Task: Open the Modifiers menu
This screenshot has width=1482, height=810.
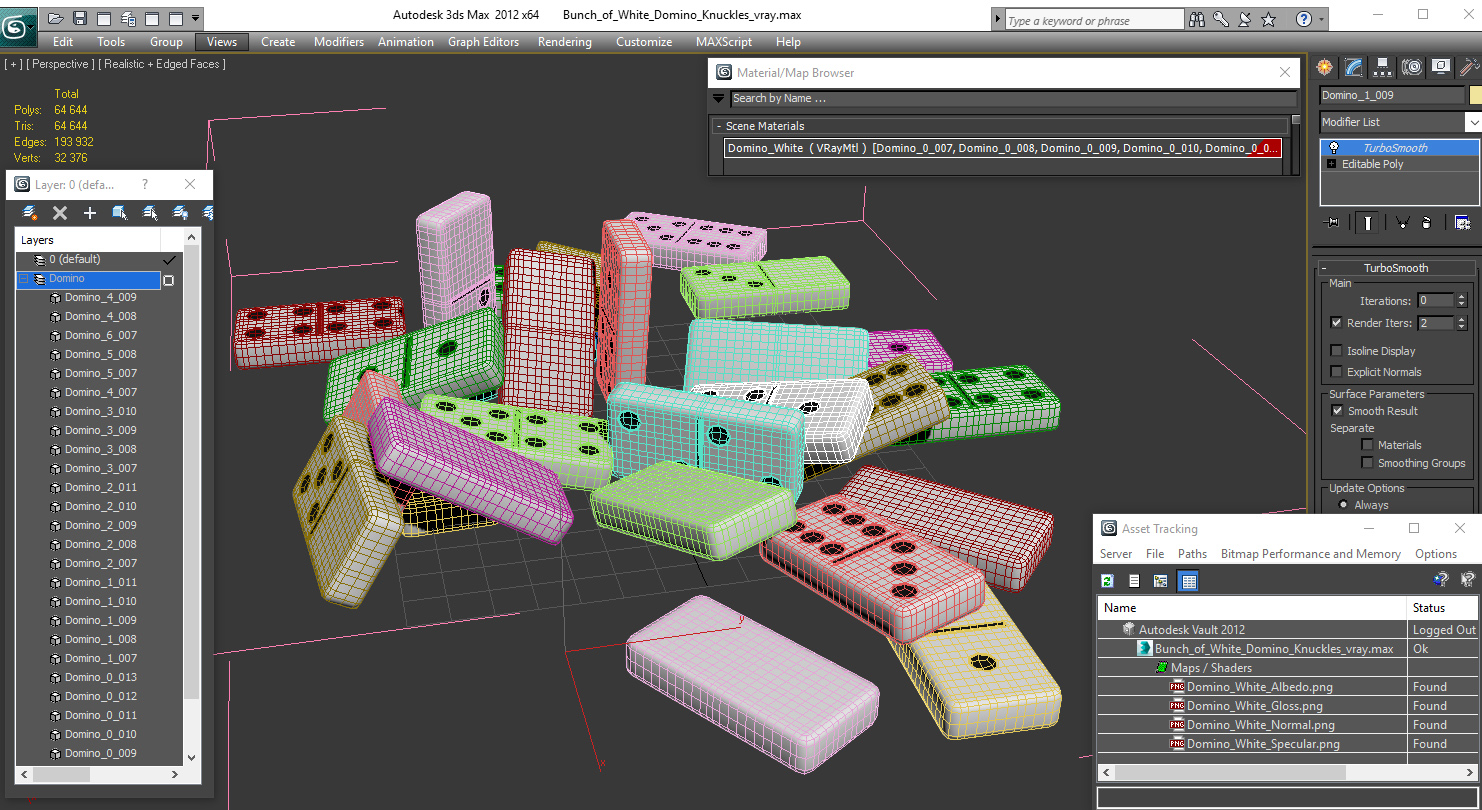Action: (x=339, y=42)
